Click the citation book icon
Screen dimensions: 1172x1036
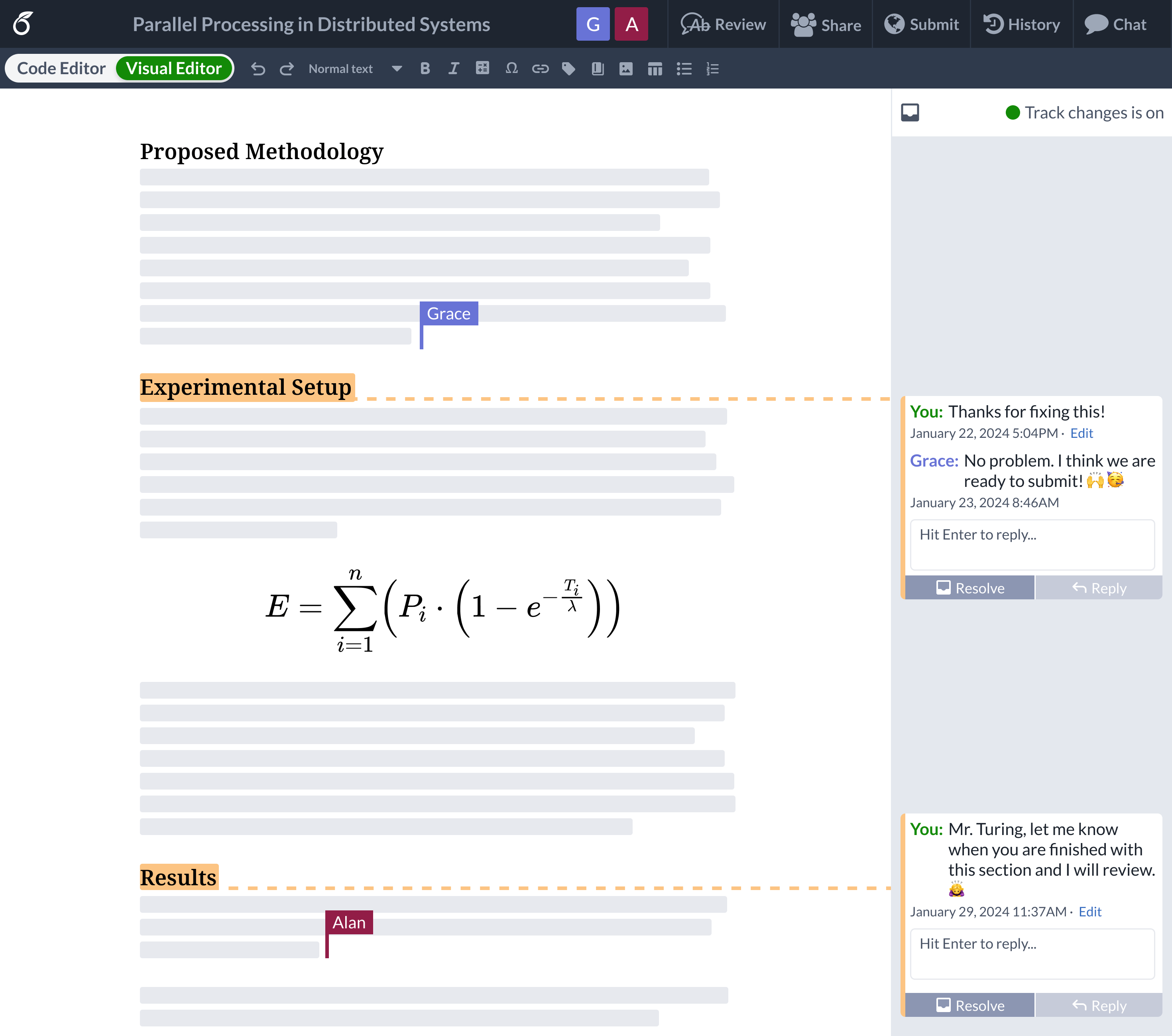click(598, 69)
